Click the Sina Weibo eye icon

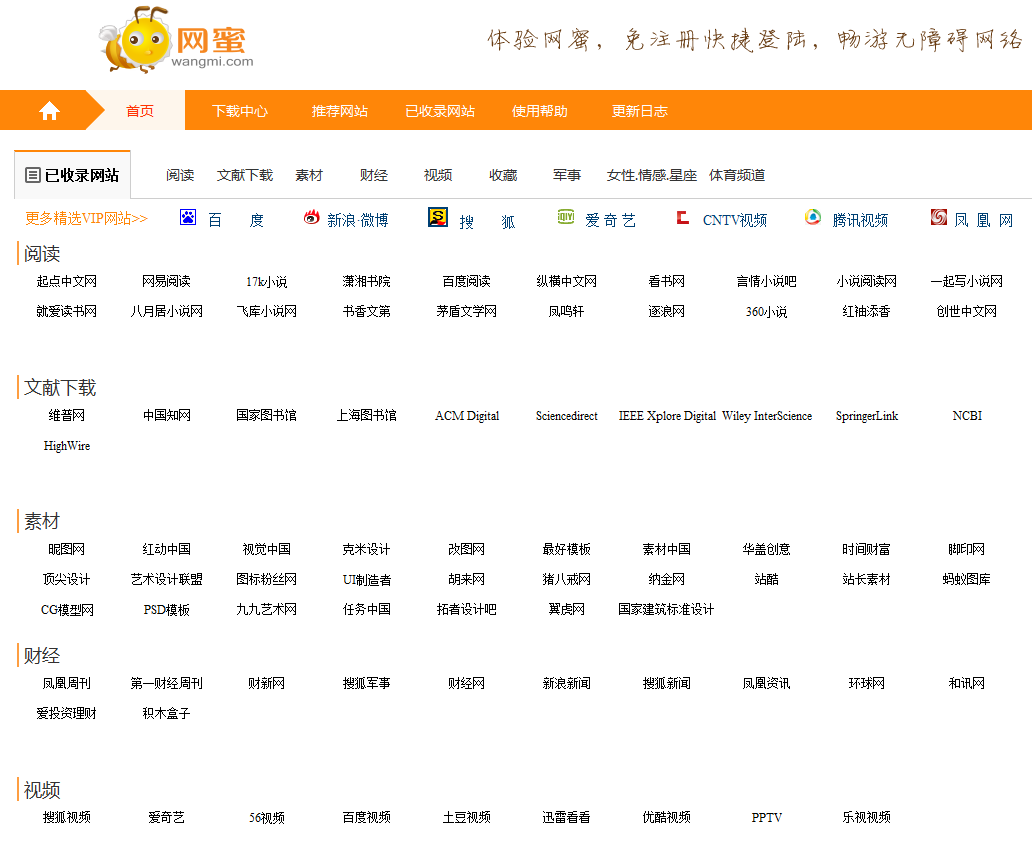(x=311, y=217)
